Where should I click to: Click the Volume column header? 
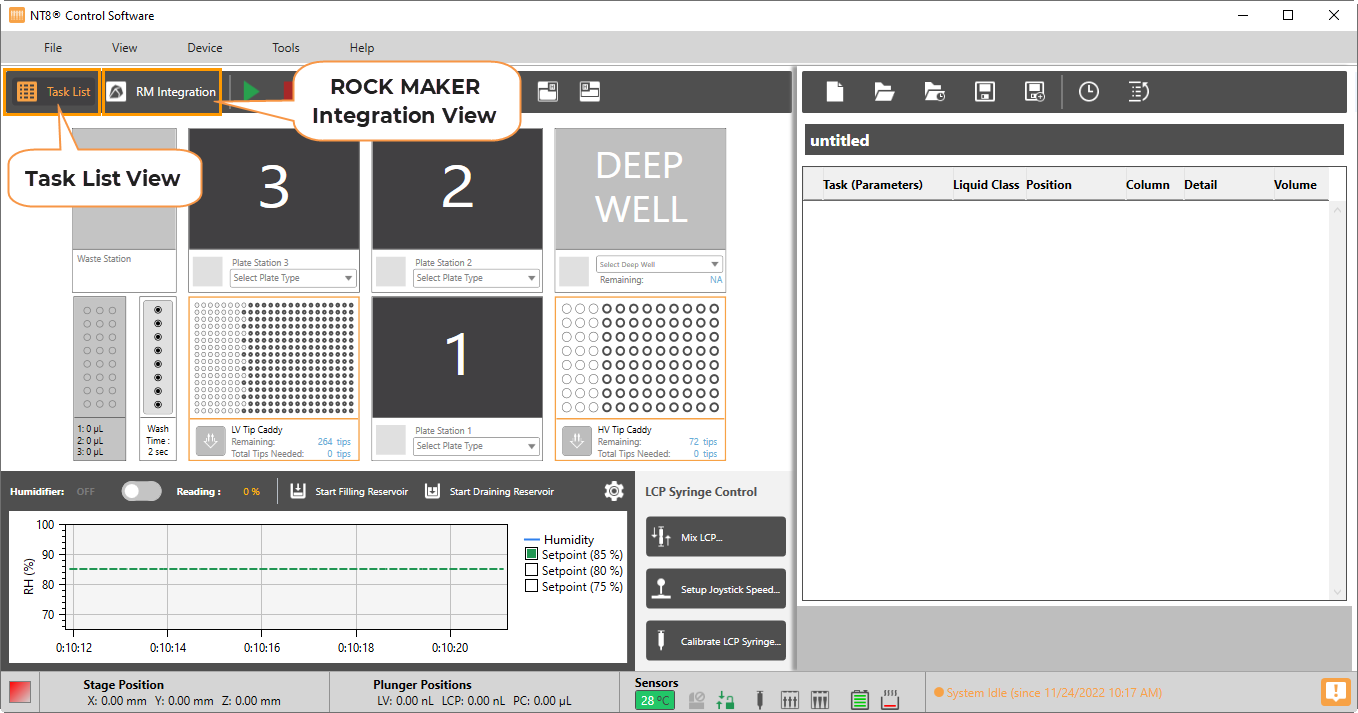pyautogui.click(x=1295, y=185)
